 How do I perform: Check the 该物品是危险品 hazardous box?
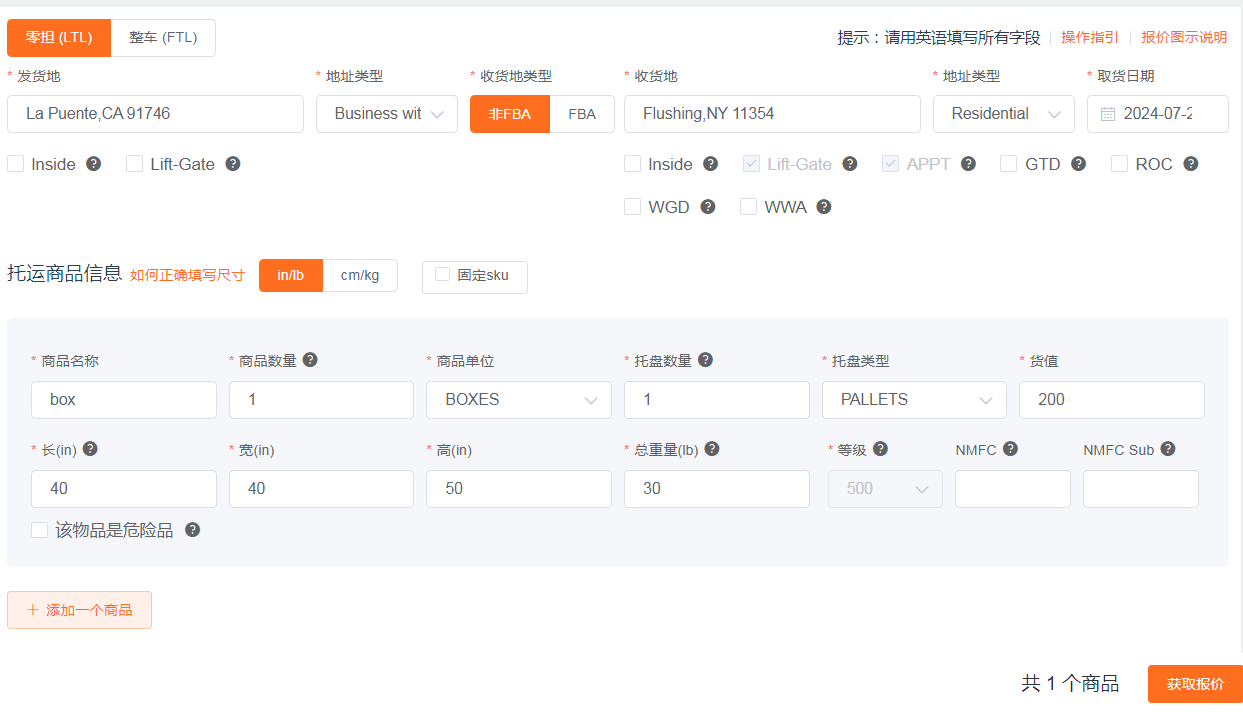click(x=40, y=530)
